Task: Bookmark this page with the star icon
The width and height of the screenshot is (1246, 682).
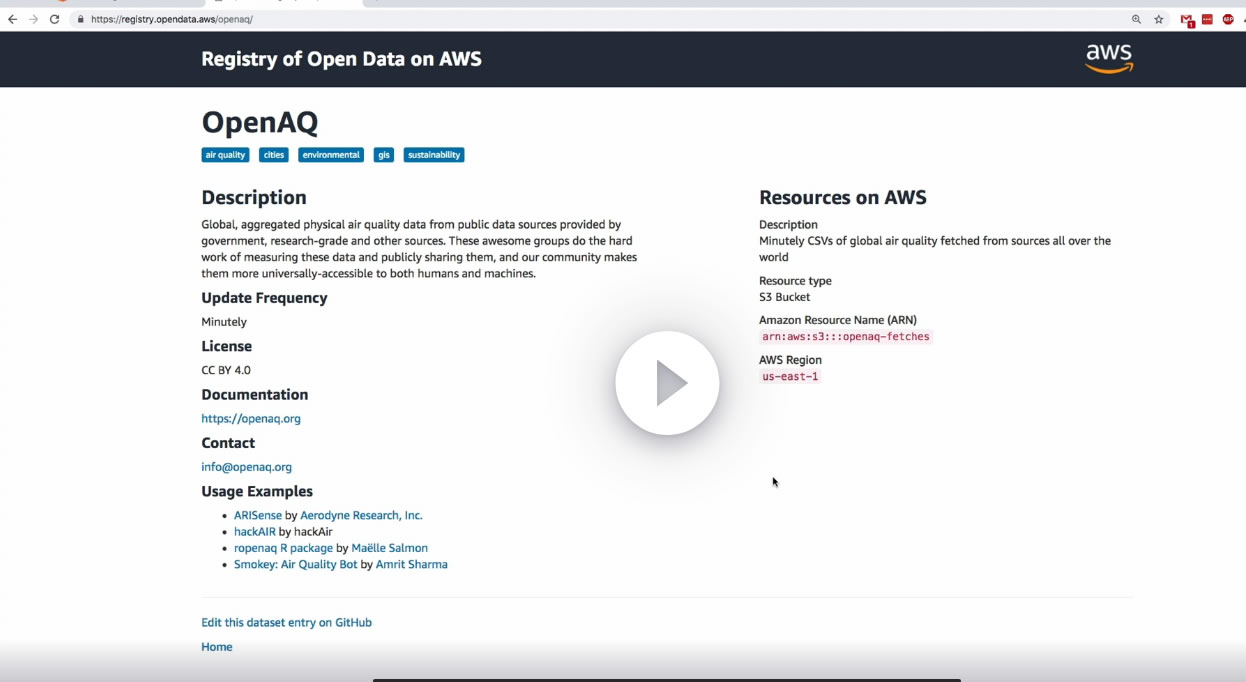Action: tap(1159, 19)
